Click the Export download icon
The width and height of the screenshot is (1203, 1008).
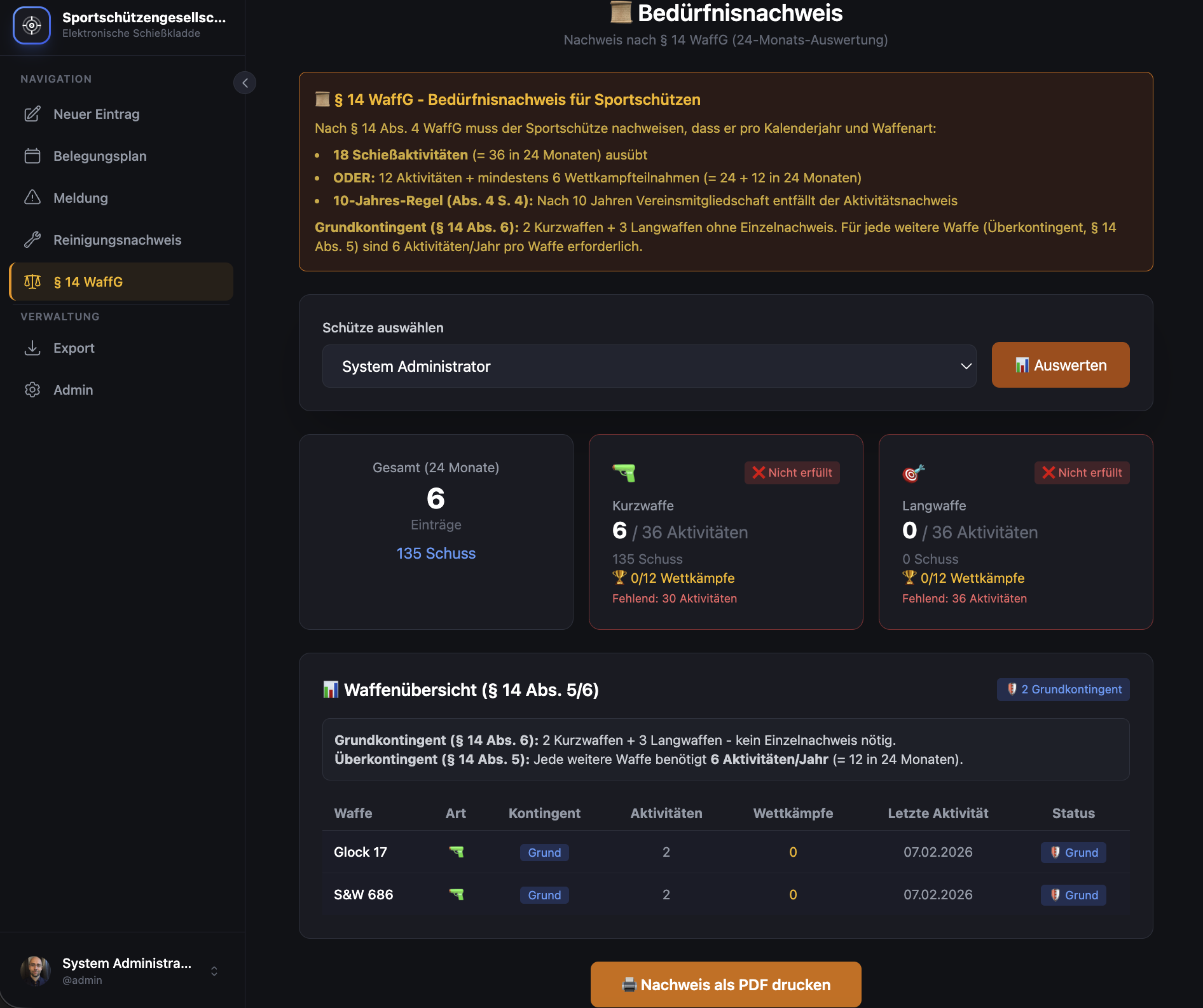point(32,348)
